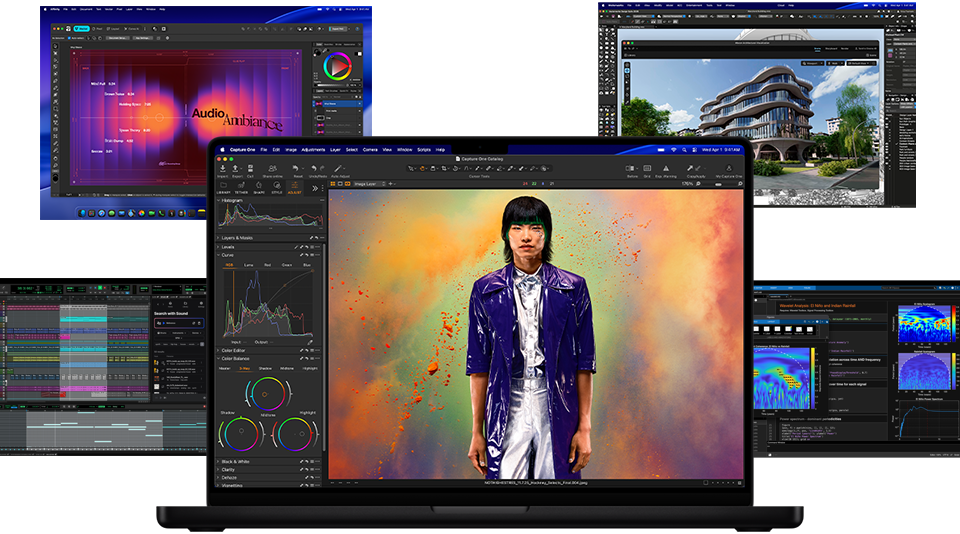Click the curve point picker eyedropper
960x534 pixels.
click(310, 342)
